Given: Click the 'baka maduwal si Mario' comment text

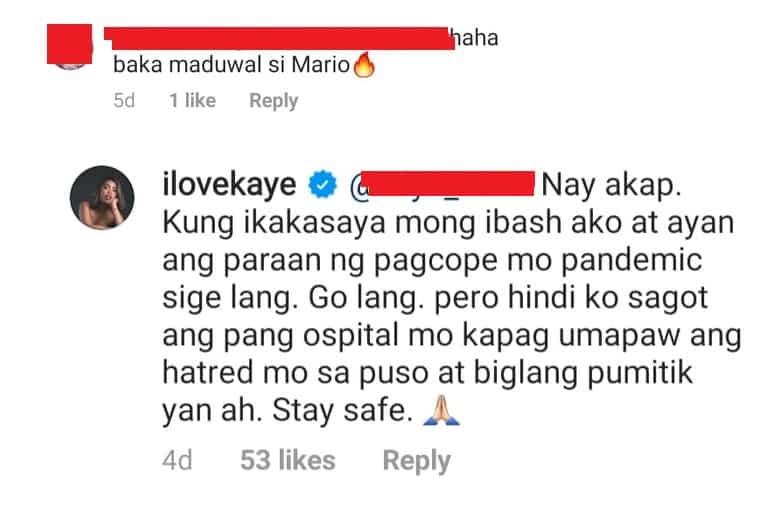Looking at the screenshot, I should [231, 65].
